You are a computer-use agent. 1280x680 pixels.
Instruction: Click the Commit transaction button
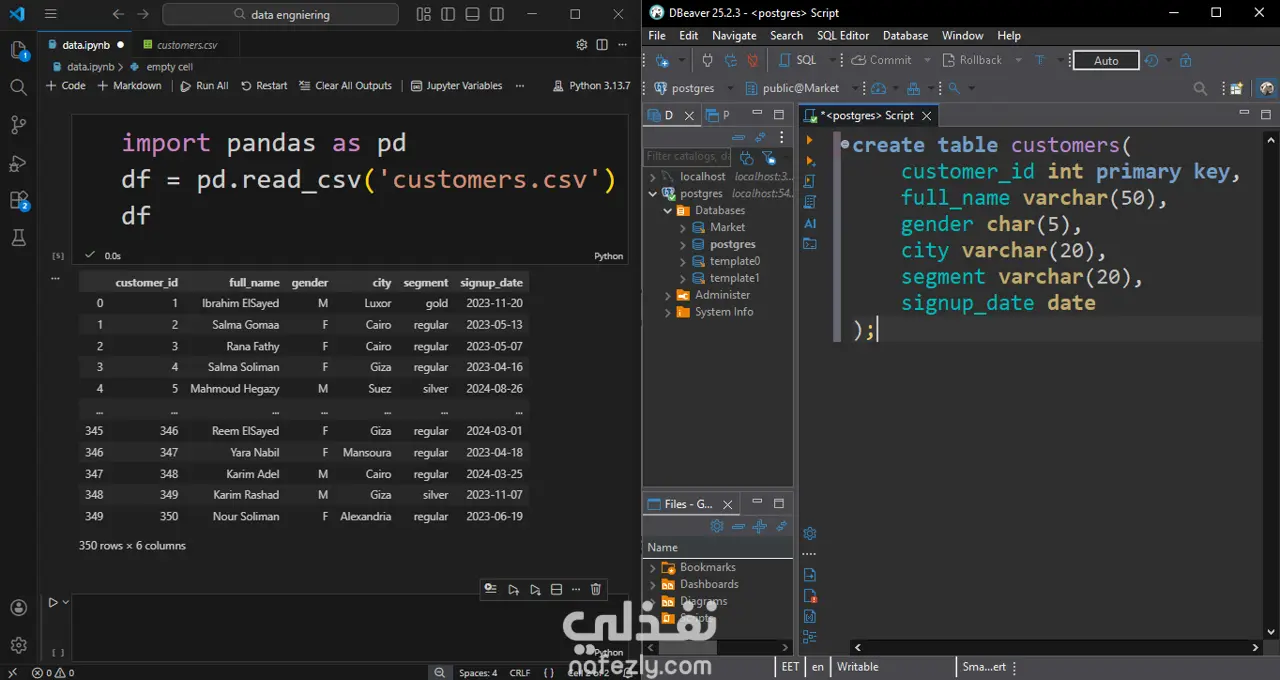coord(881,60)
